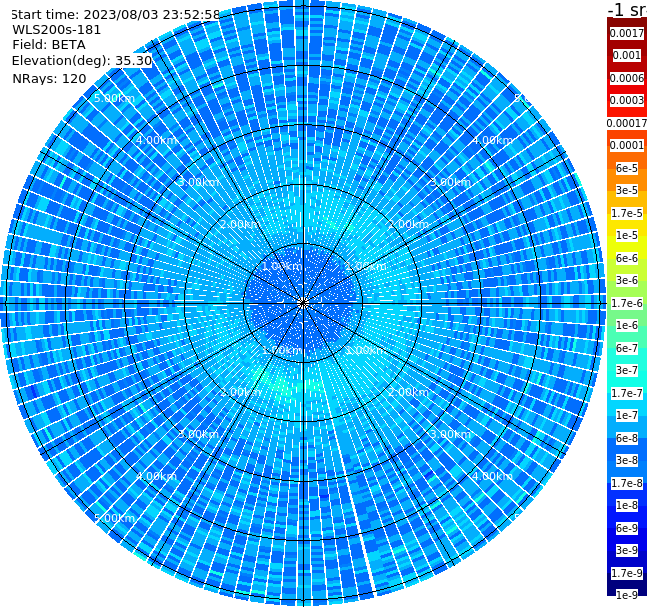
Task: Click the plot center where range rings converge
Action: 303,303
